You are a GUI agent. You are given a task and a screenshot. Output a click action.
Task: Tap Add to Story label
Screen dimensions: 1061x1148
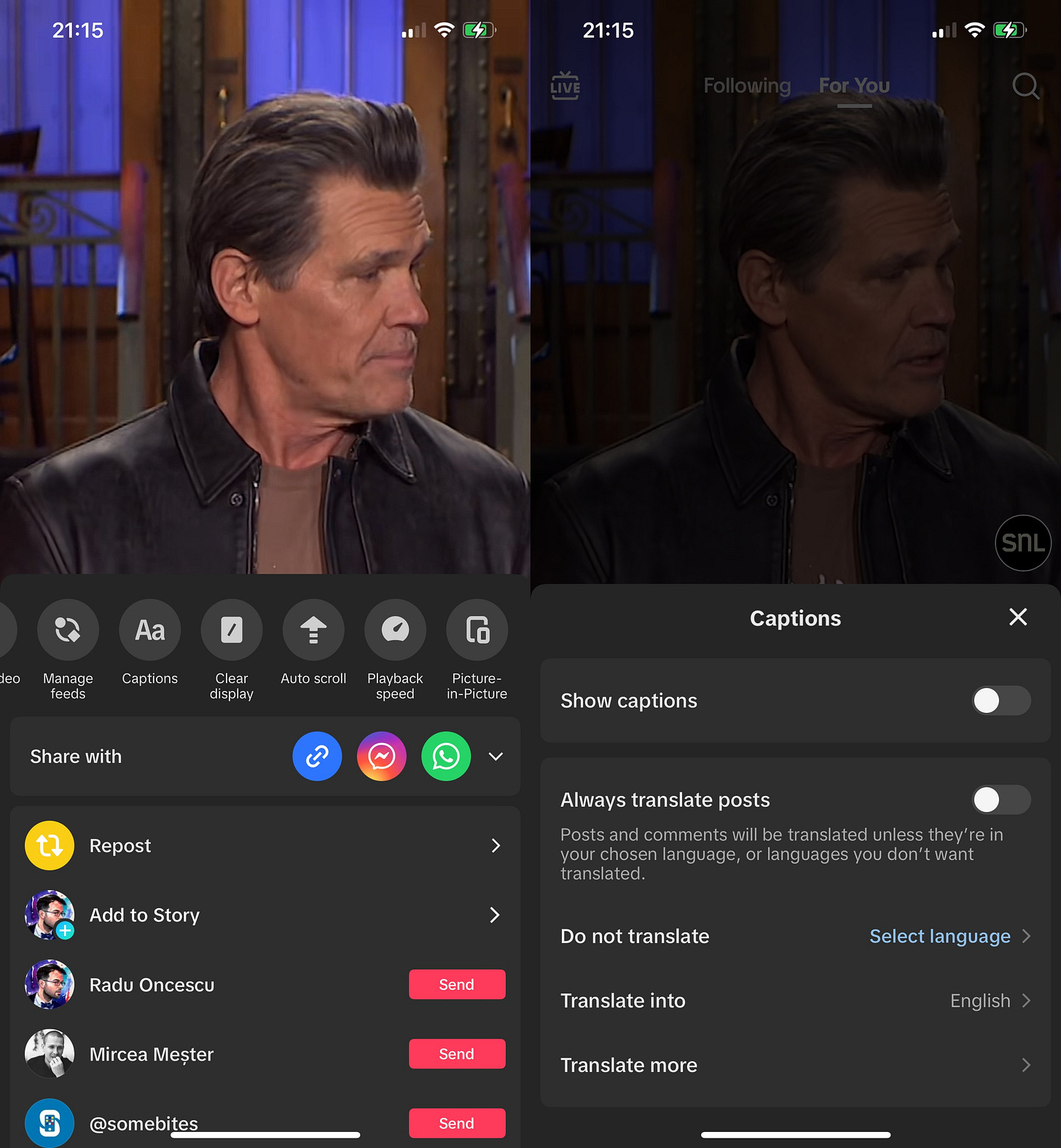(144, 915)
